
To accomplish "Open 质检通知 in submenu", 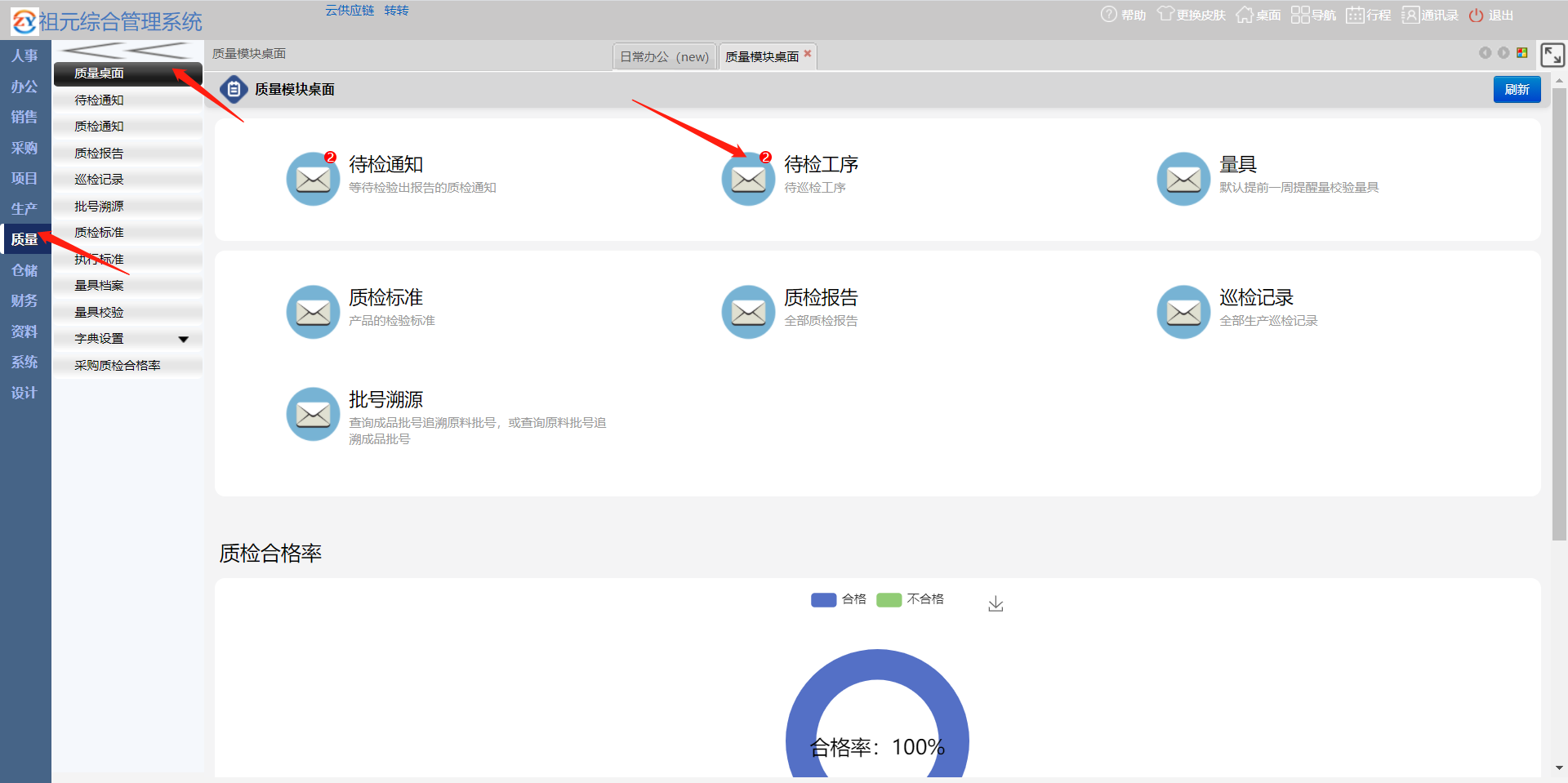I will tap(128, 127).
